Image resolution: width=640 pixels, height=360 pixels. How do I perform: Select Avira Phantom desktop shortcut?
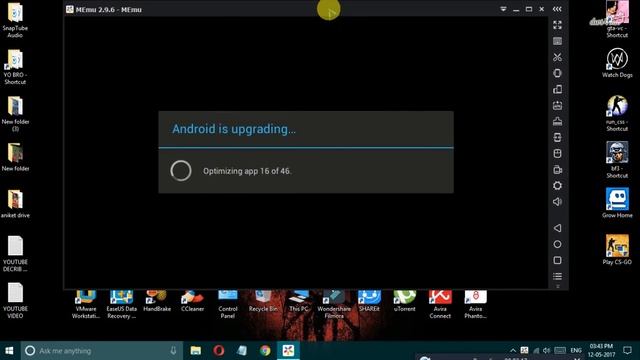click(476, 304)
